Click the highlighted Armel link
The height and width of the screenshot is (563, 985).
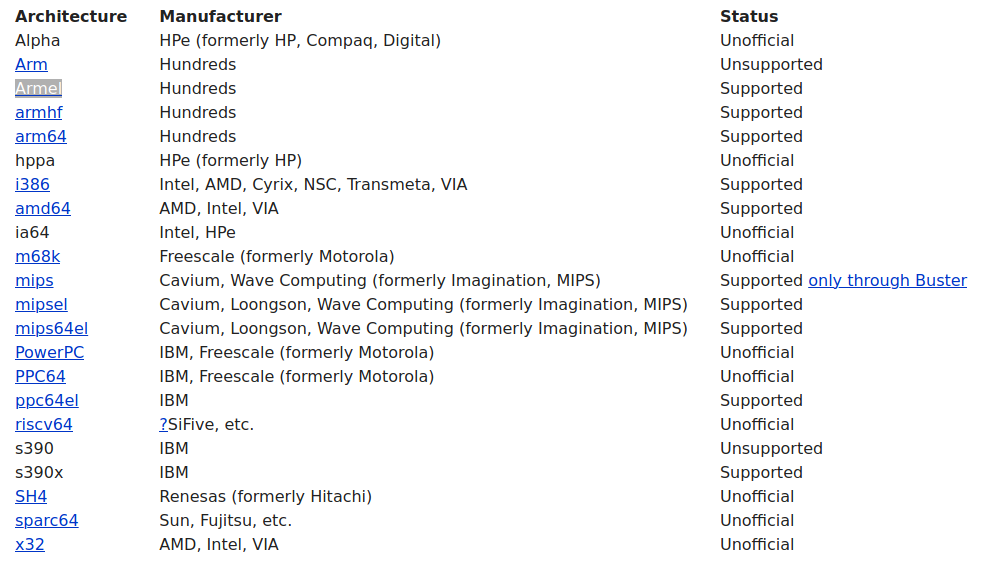pos(38,89)
